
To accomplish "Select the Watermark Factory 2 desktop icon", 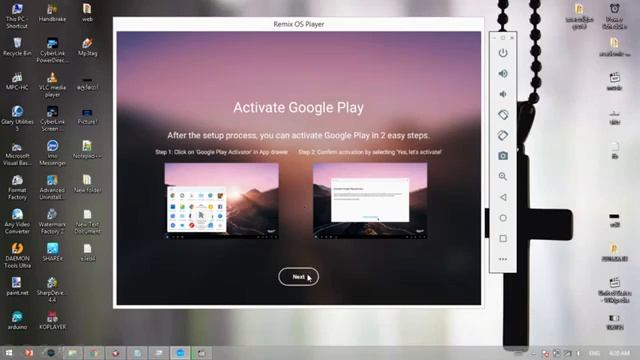I will point(52,221).
